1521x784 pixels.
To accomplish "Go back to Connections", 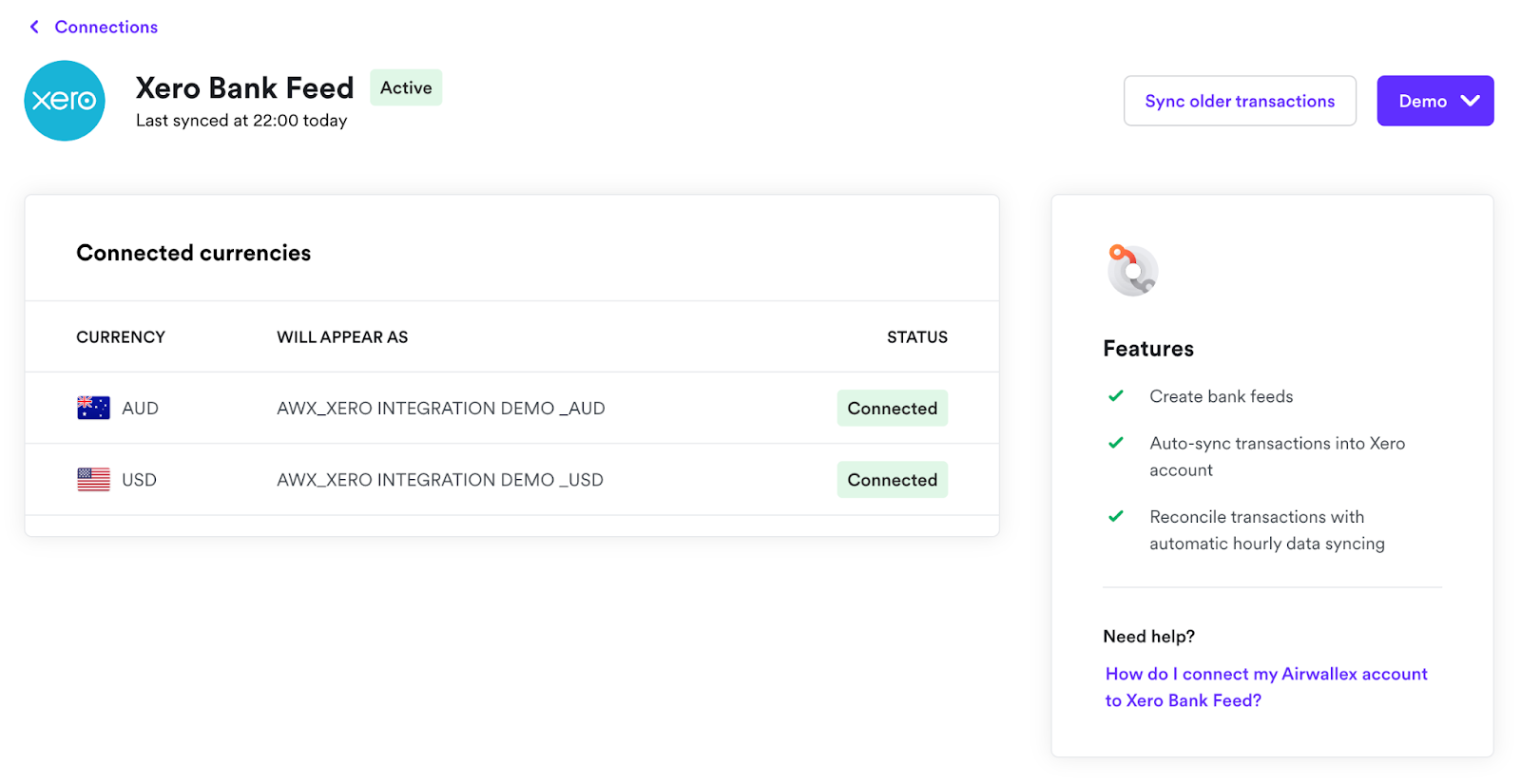I will pyautogui.click(x=106, y=27).
